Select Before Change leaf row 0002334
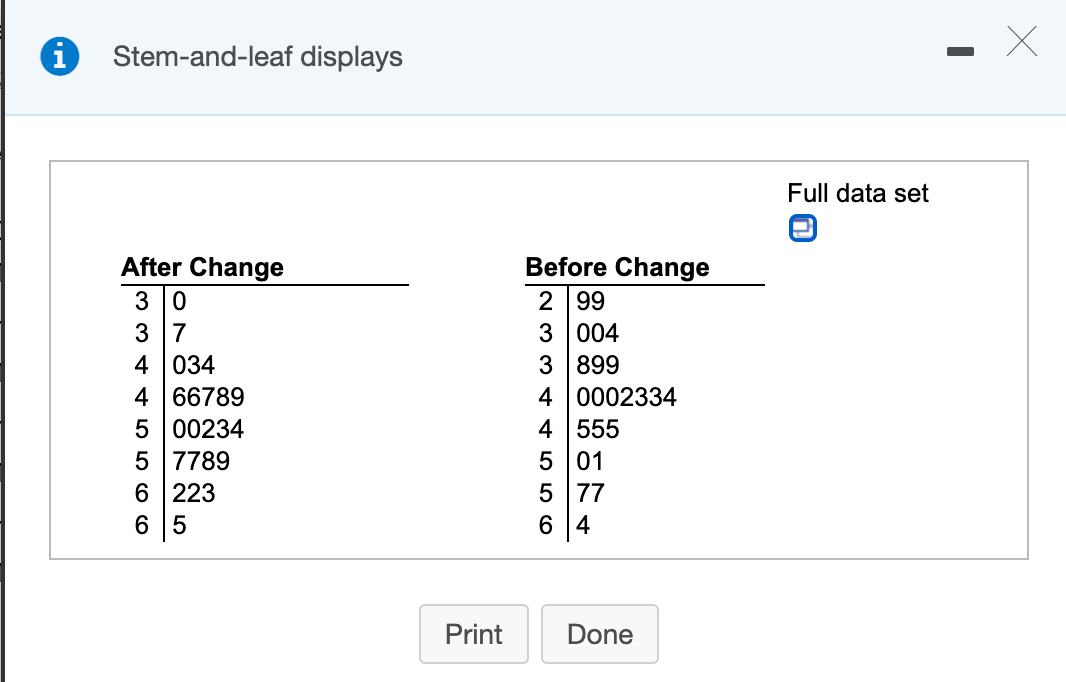 click(x=626, y=397)
